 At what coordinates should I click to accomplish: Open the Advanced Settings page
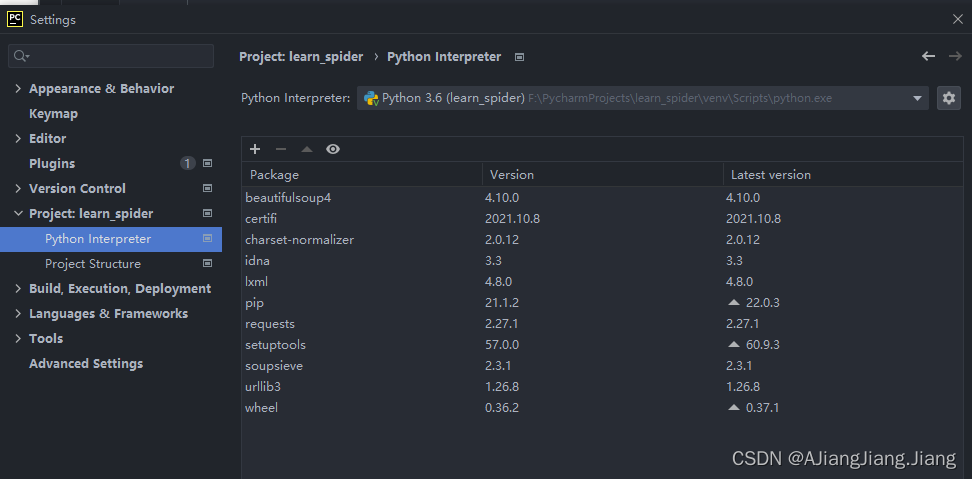point(85,364)
